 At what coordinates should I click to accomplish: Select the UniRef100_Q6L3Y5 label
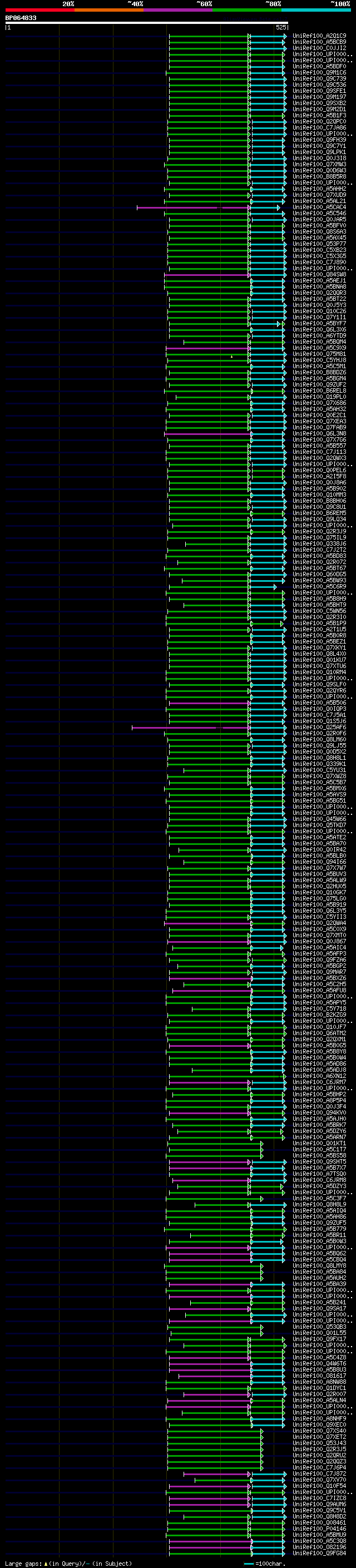[319, 911]
